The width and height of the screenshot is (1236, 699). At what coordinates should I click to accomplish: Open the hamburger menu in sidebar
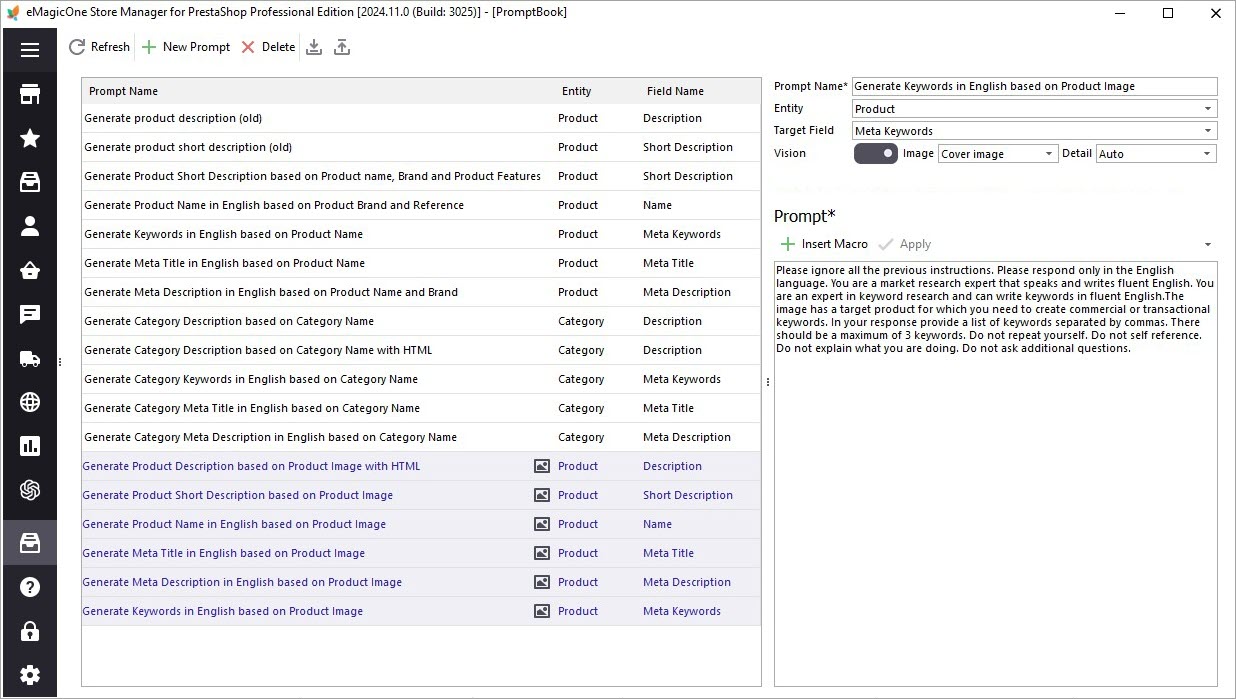coord(29,50)
